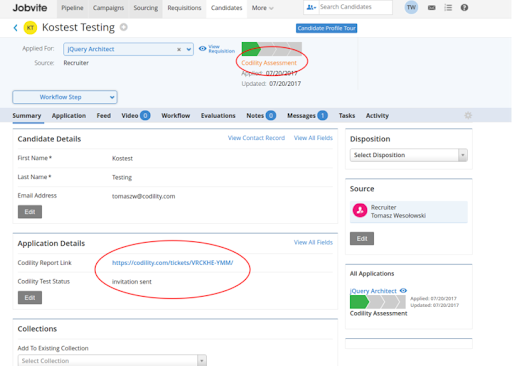Open jQuery Architect link in All Applications
This screenshot has width=512, height=366.
[x=373, y=291]
